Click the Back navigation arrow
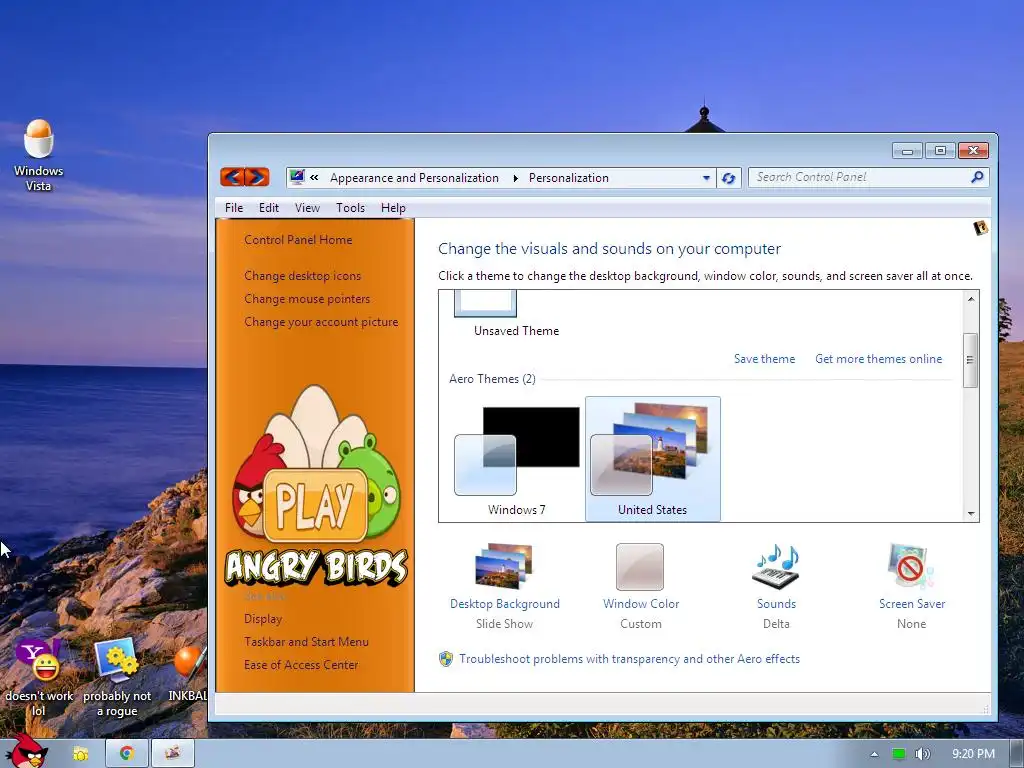This screenshot has width=1024, height=768. (232, 177)
